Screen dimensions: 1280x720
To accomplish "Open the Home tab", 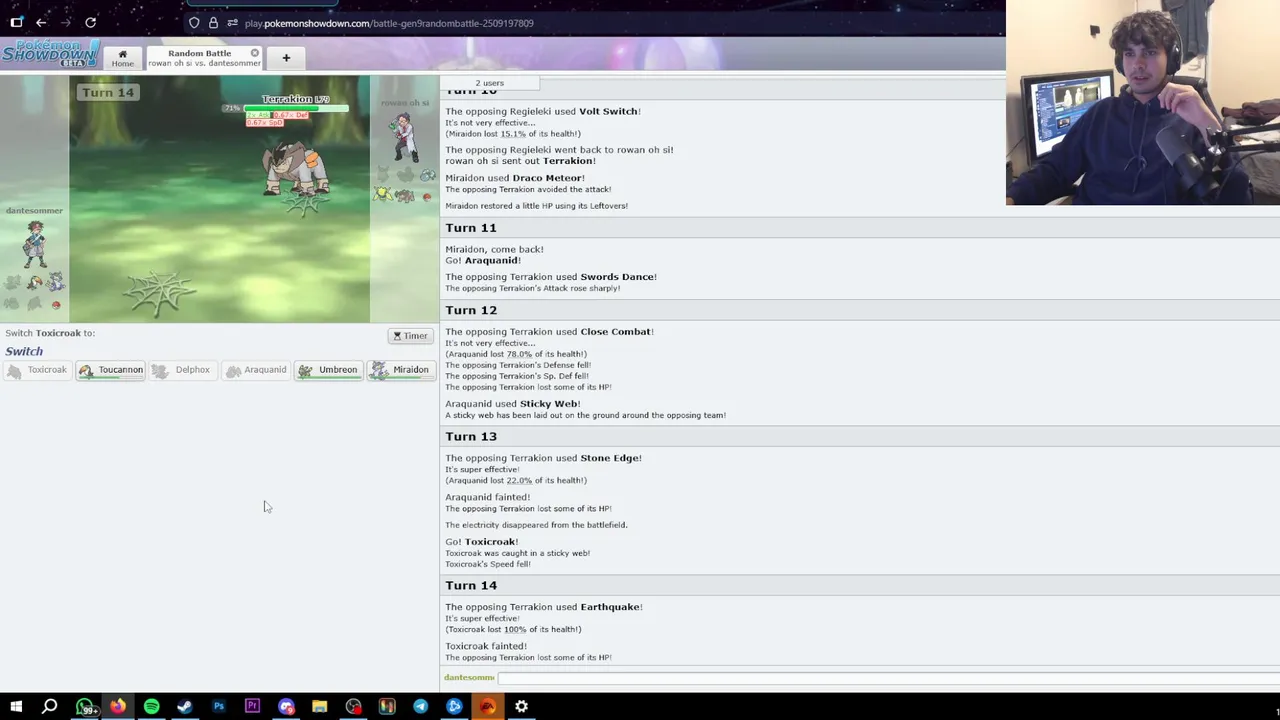I will [122, 58].
